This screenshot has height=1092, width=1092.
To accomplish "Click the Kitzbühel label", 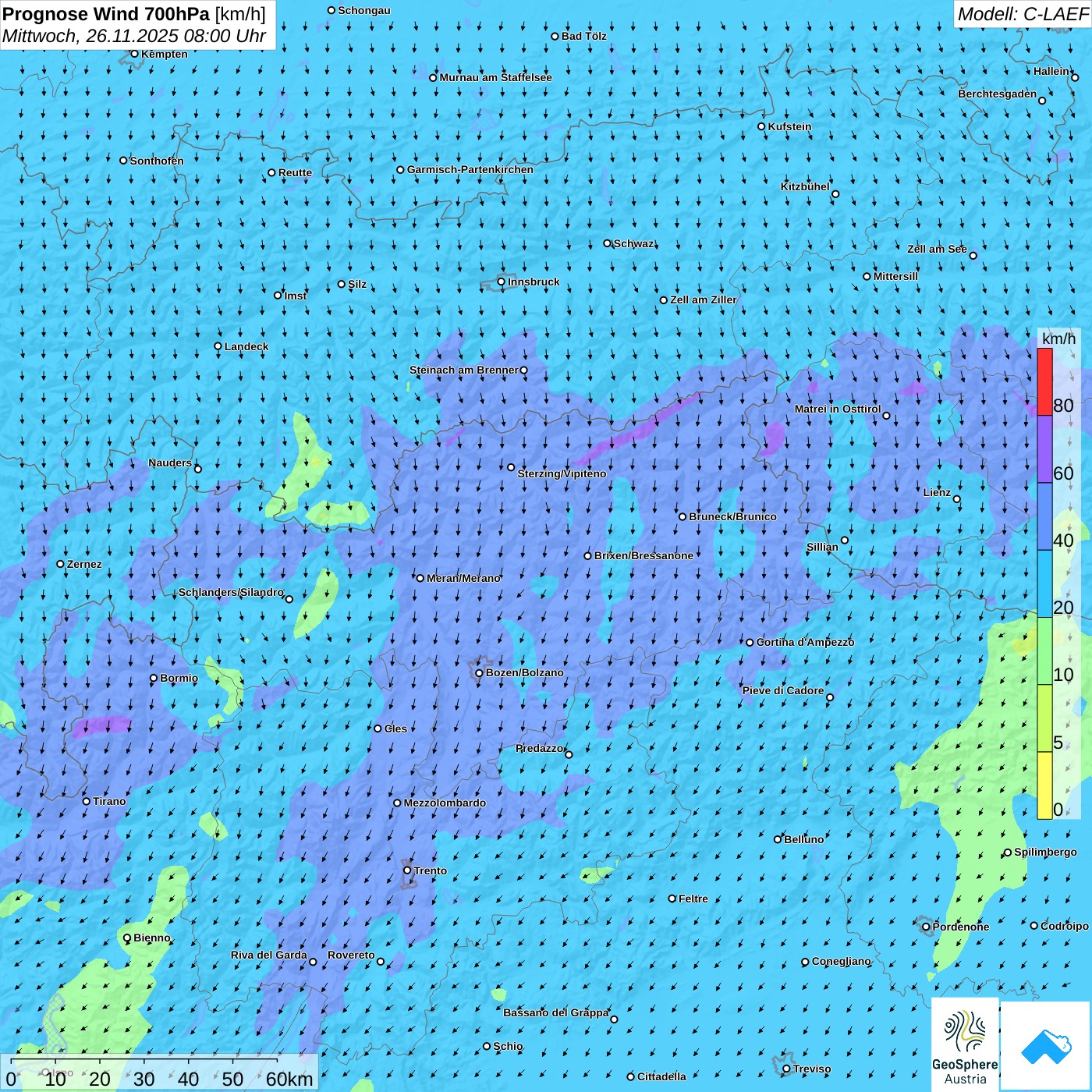I will pos(805,186).
